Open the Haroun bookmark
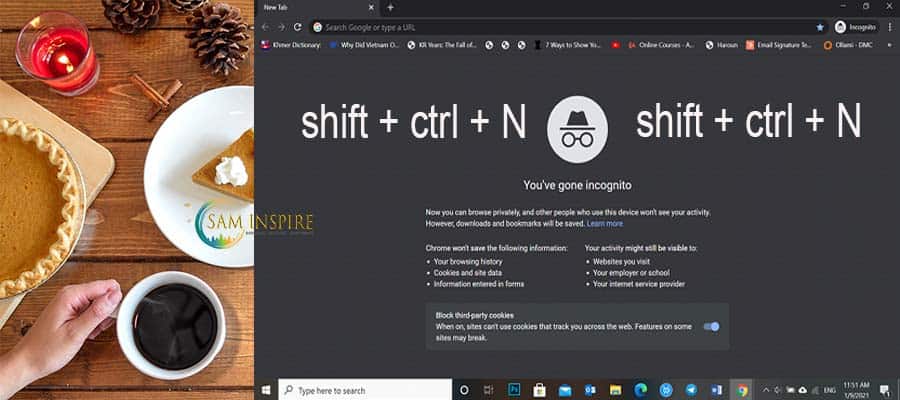The height and width of the screenshot is (400, 900). click(721, 45)
